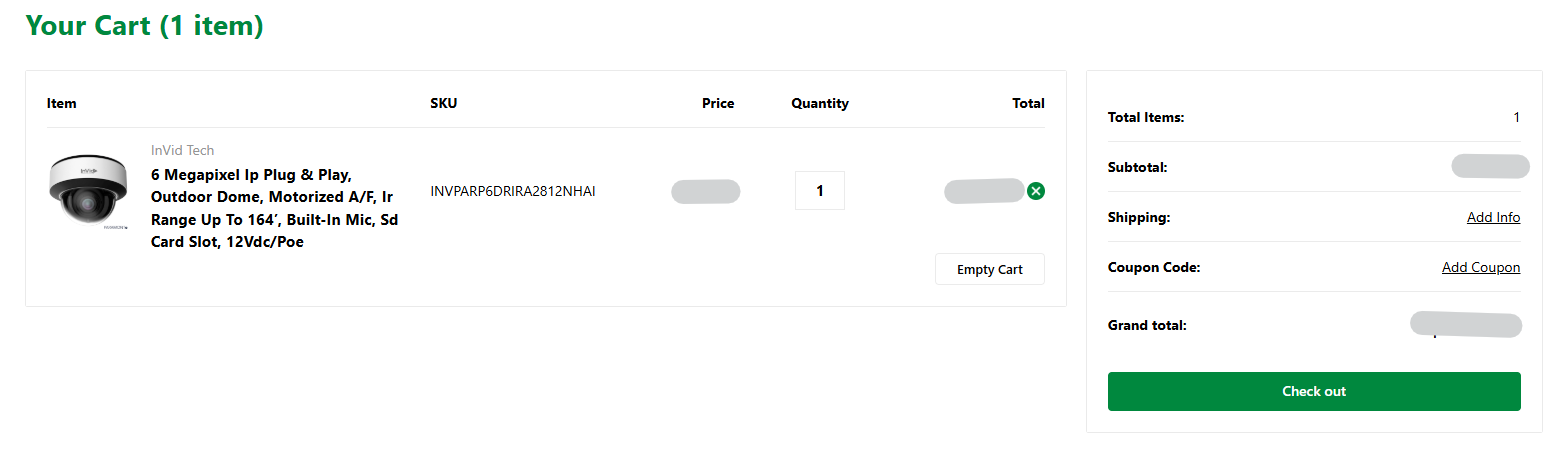Viewport: 1566px width, 470px height.
Task: Click the Total Items label
Action: tap(1145, 117)
